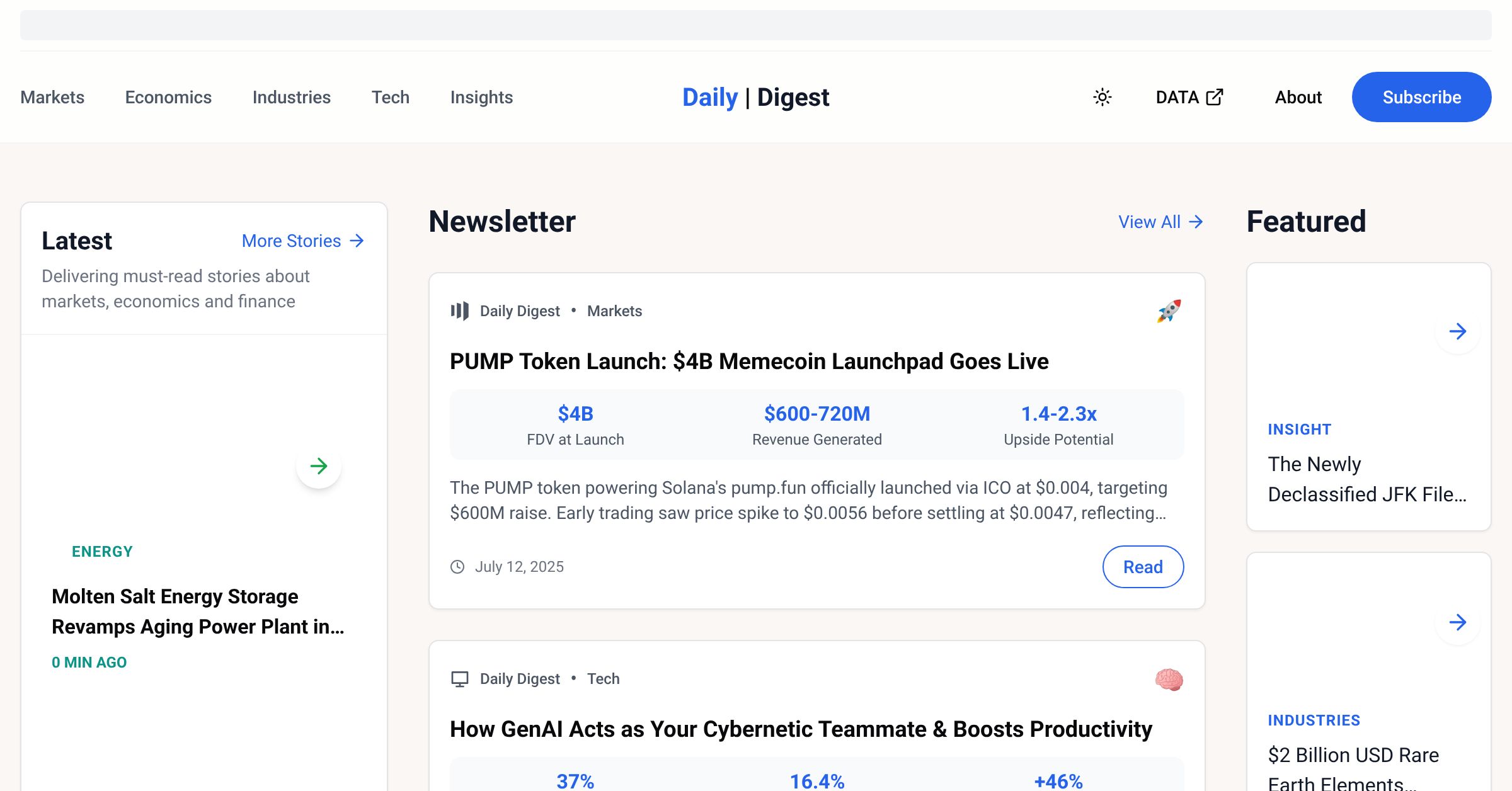Toggle the light/dark theme sun icon
1512x791 pixels.
pyautogui.click(x=1102, y=97)
